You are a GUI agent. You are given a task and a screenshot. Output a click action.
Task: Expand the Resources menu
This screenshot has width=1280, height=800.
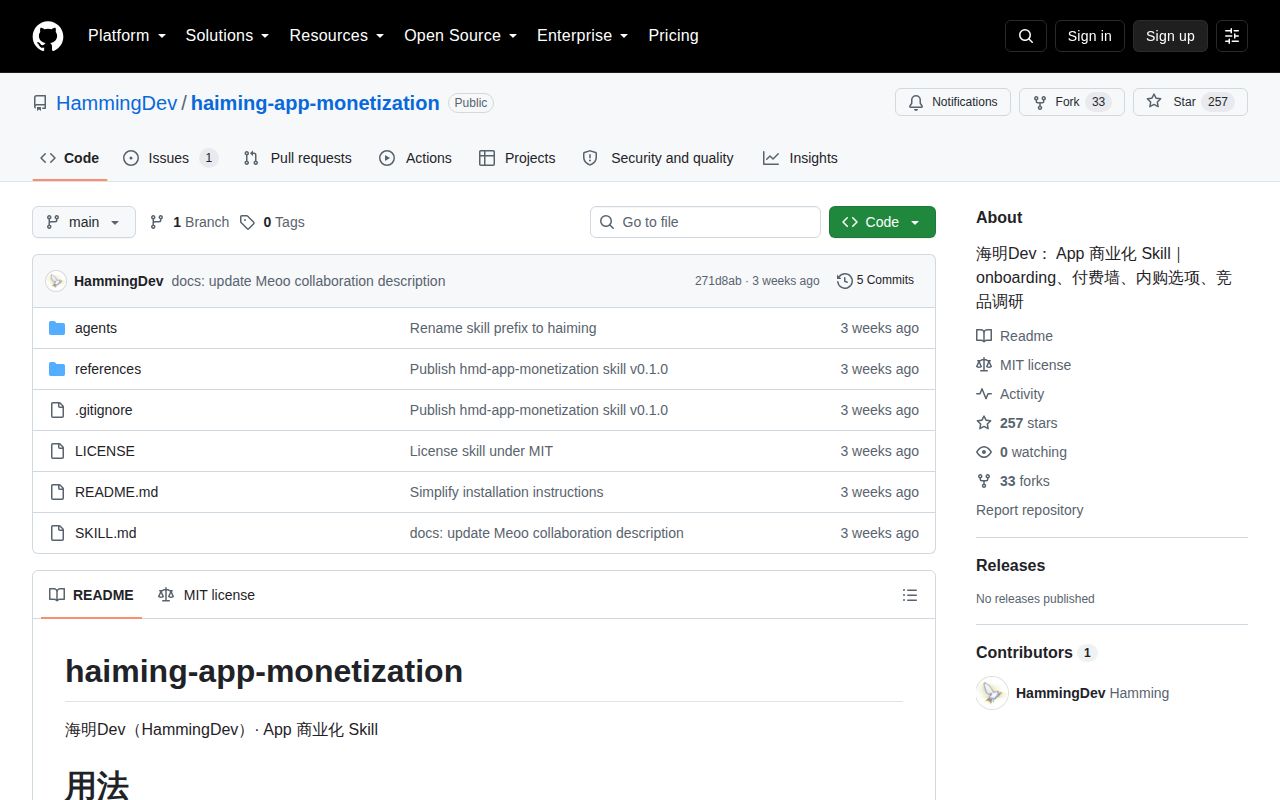337,36
